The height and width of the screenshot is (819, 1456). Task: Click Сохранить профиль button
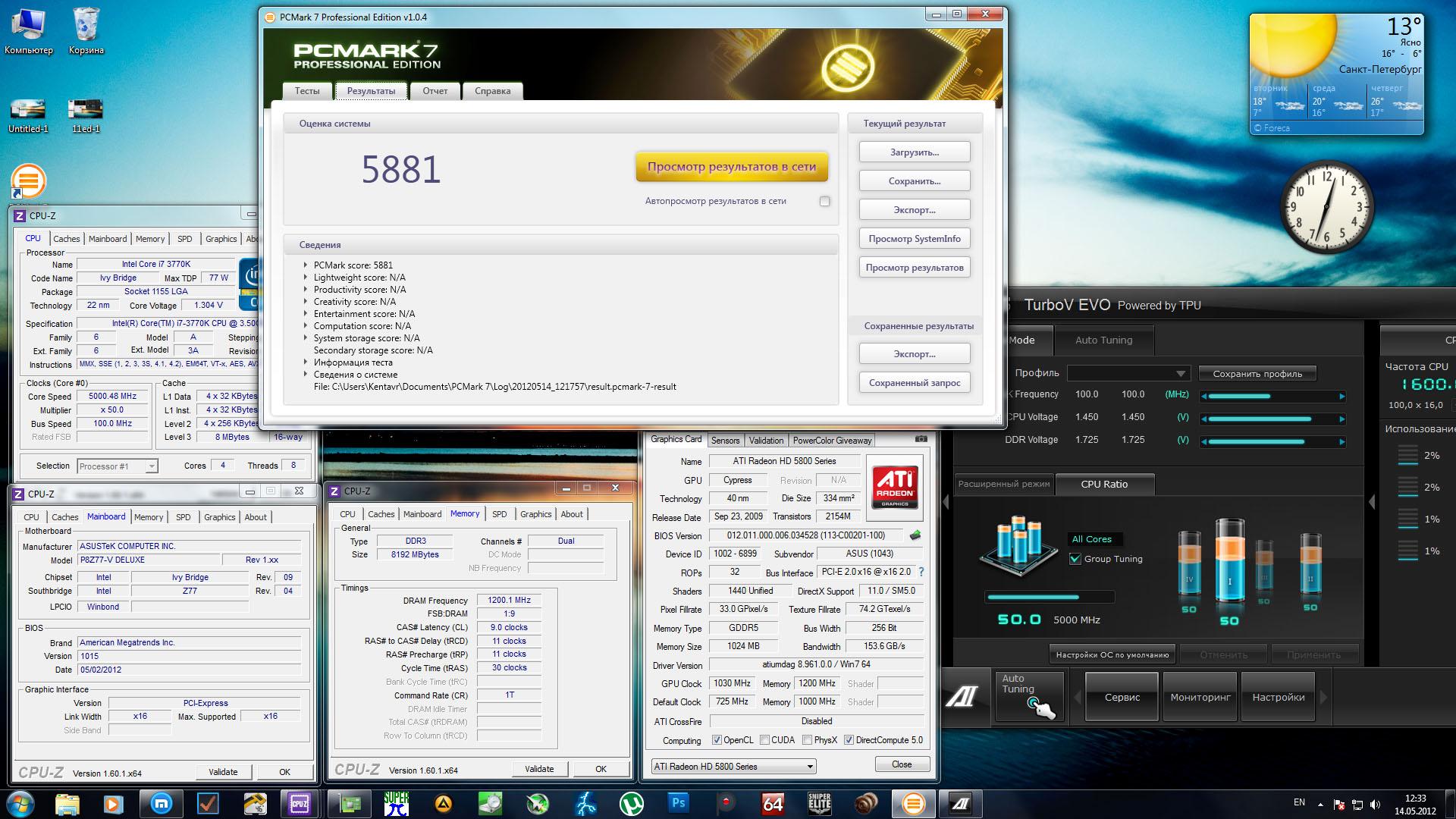tap(1257, 374)
